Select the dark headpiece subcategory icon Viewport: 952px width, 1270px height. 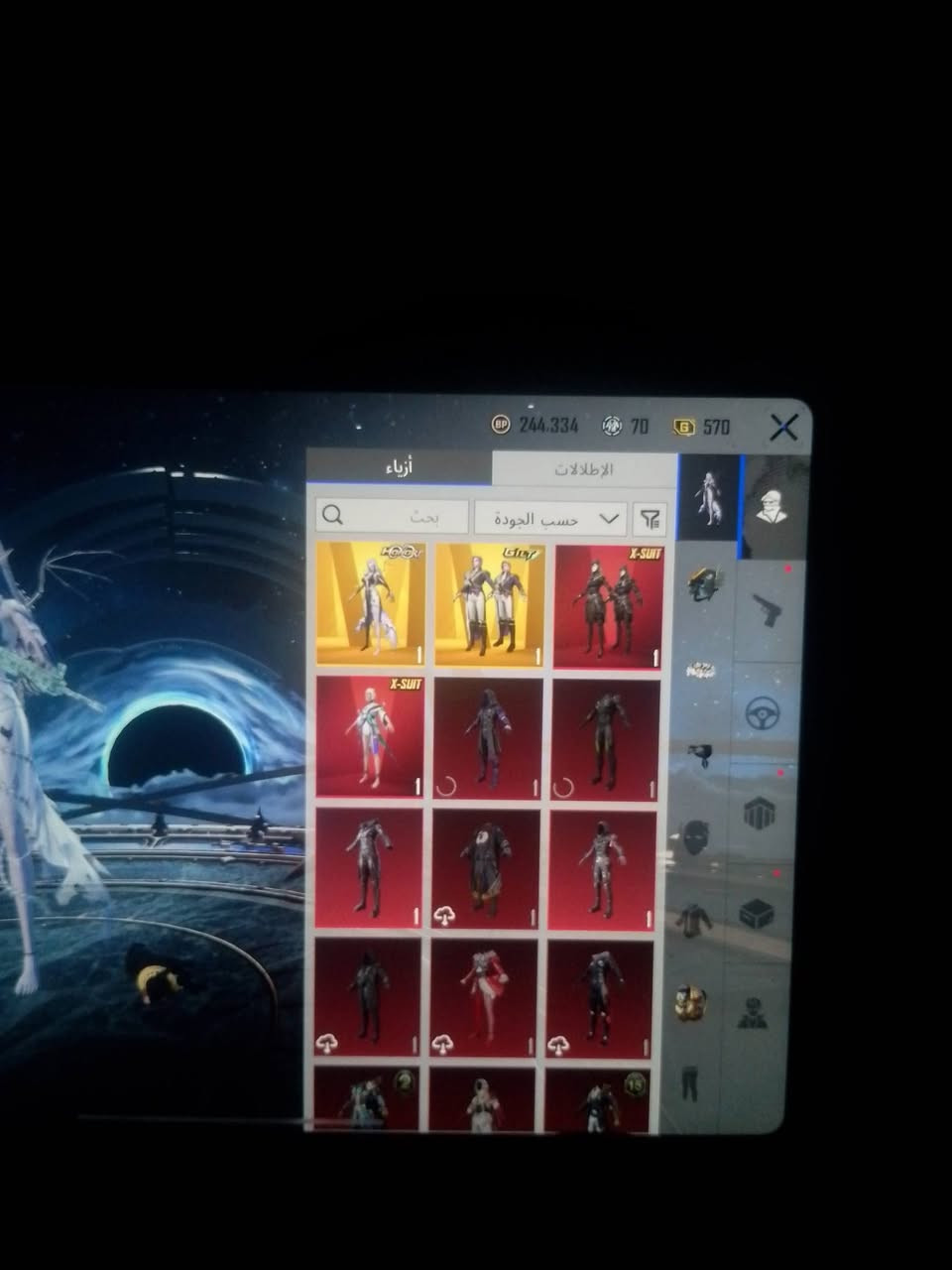(x=700, y=755)
